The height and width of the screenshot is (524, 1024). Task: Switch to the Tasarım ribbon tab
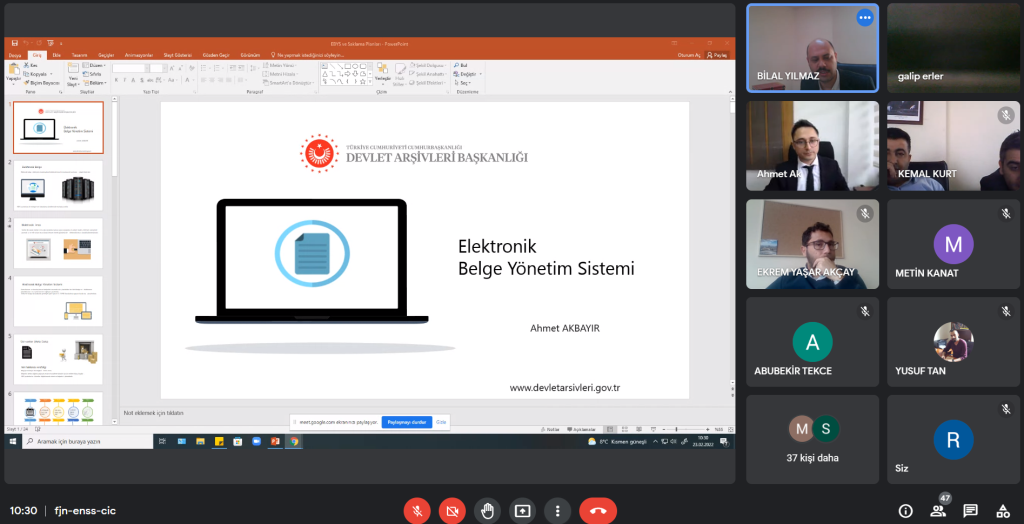(x=79, y=56)
